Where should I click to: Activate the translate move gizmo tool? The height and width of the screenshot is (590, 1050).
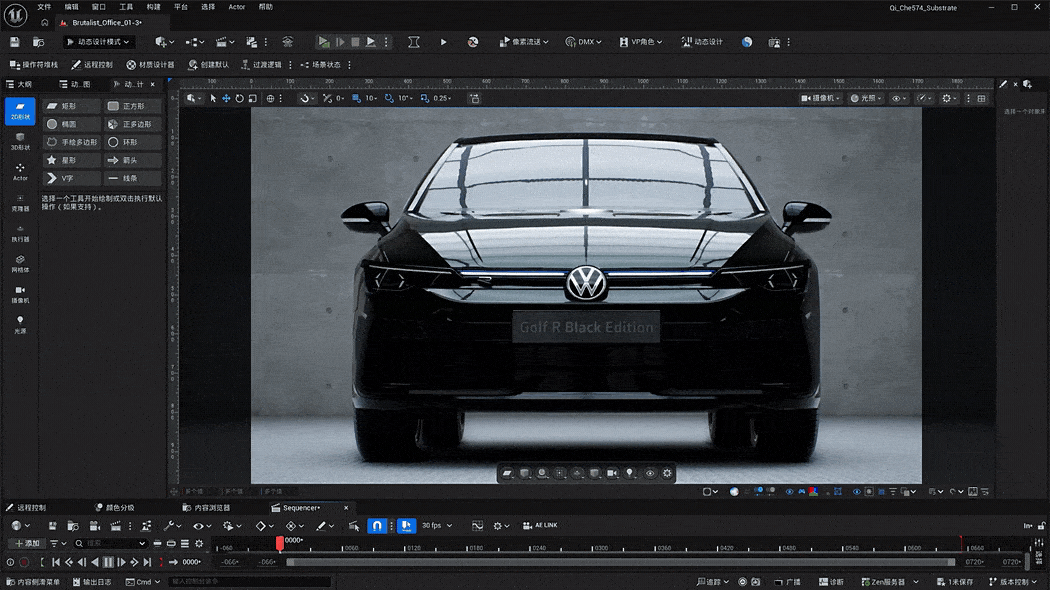pos(226,98)
